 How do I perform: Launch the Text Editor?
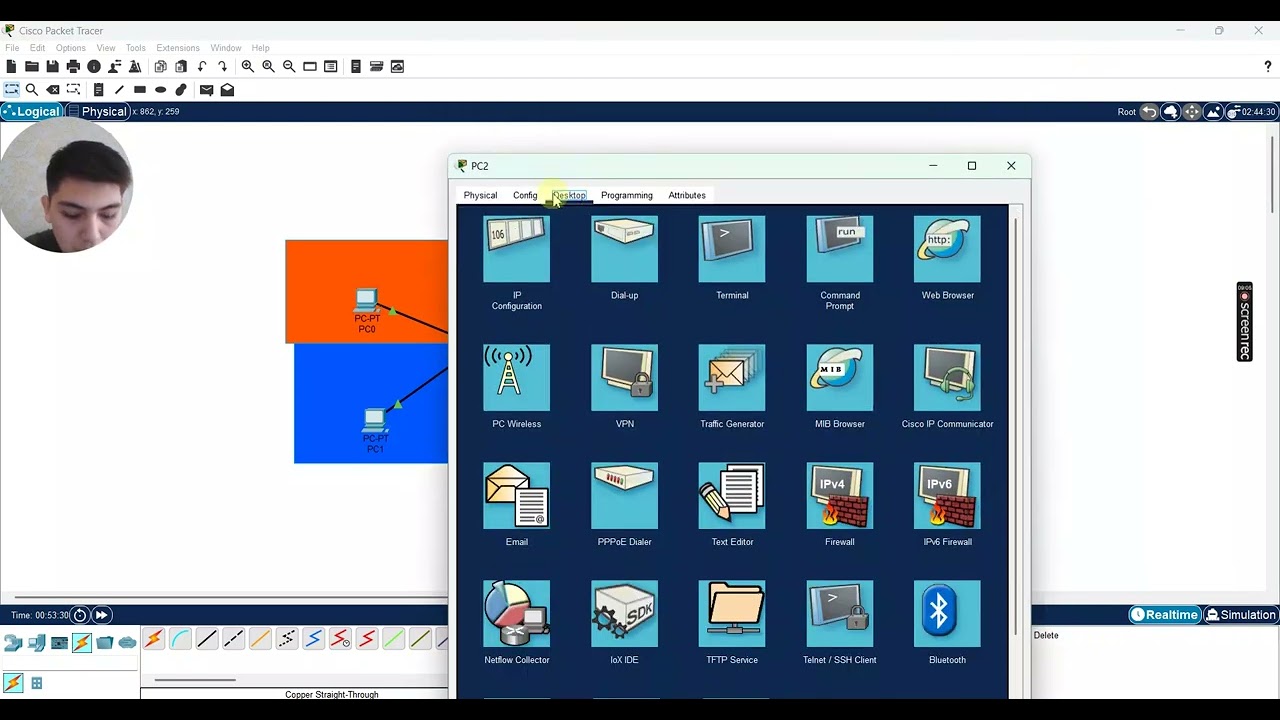732,495
